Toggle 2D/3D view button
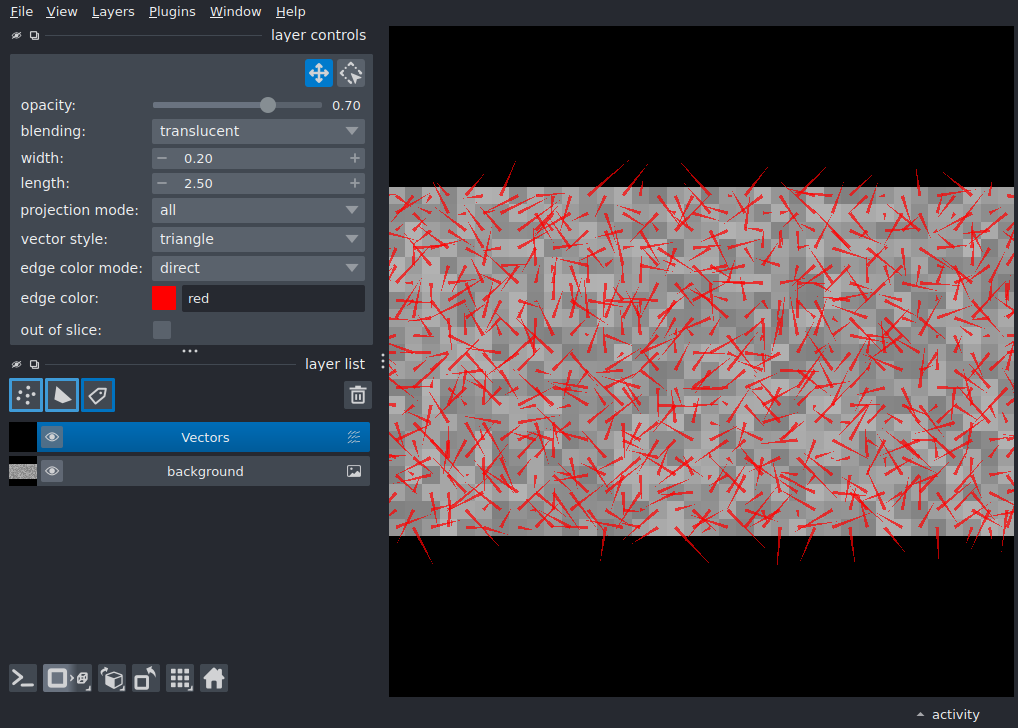The height and width of the screenshot is (728, 1018). pyautogui.click(x=68, y=679)
